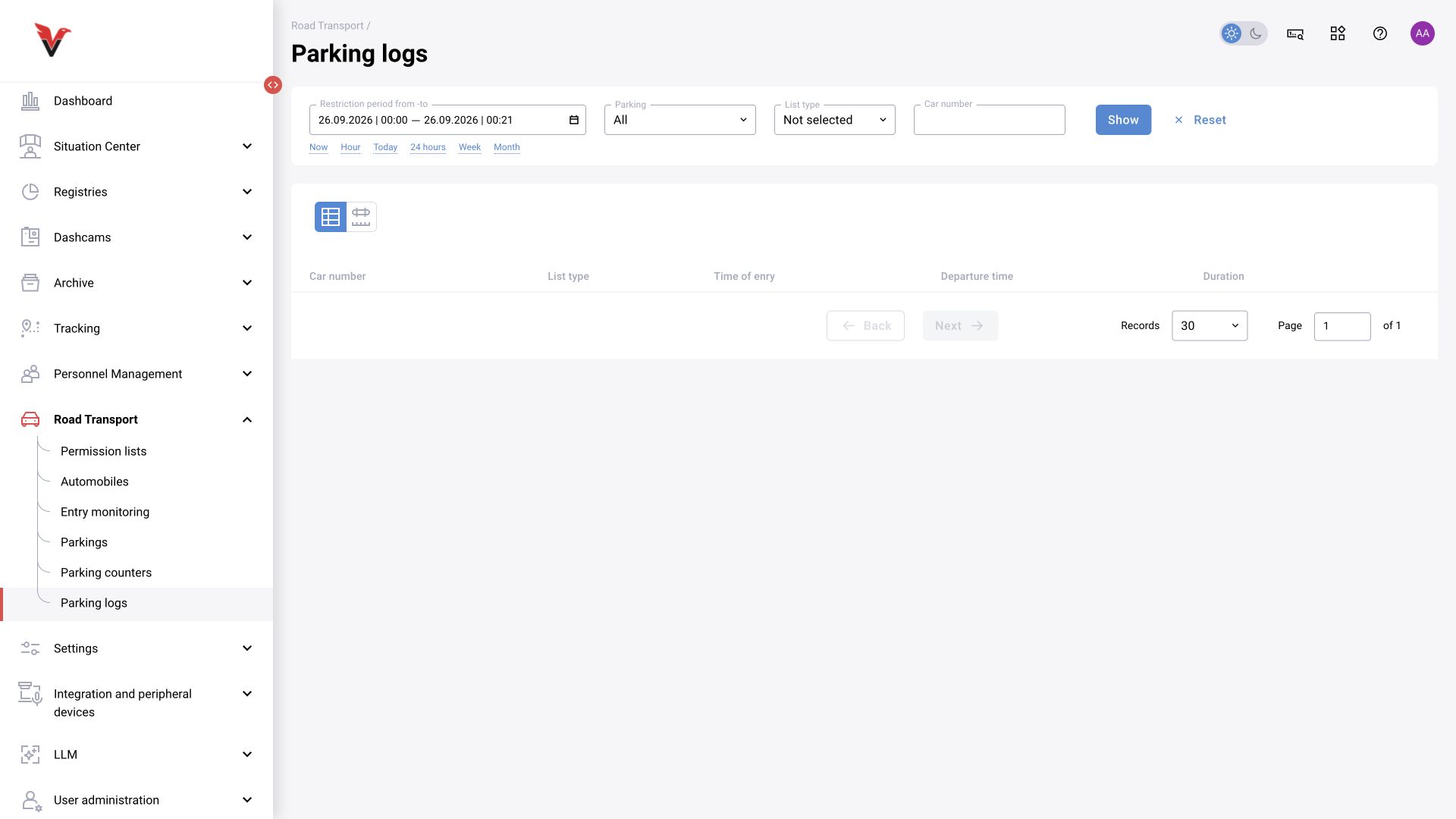Click the company logo in sidebar

click(x=52, y=39)
